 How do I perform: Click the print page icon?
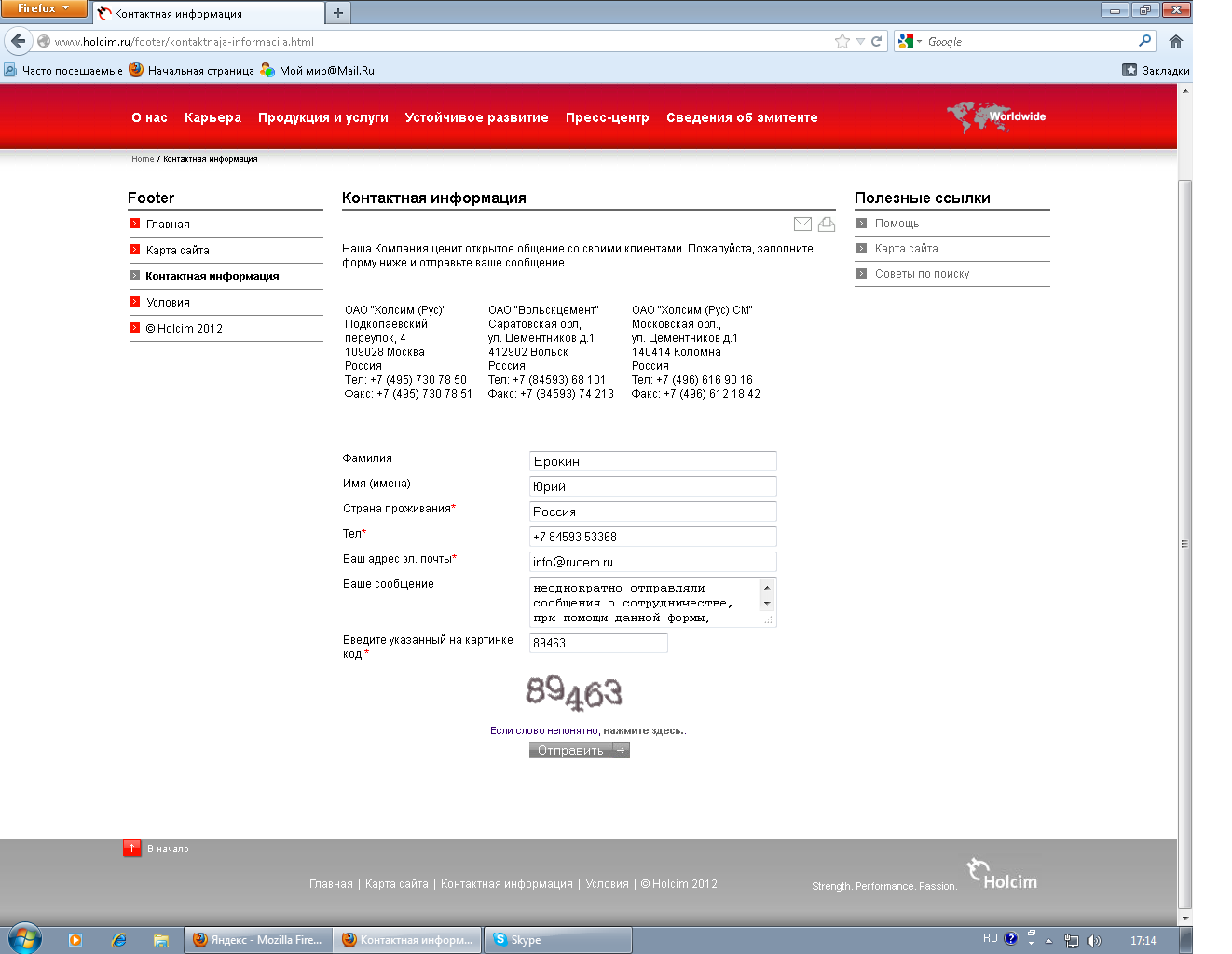point(827,224)
